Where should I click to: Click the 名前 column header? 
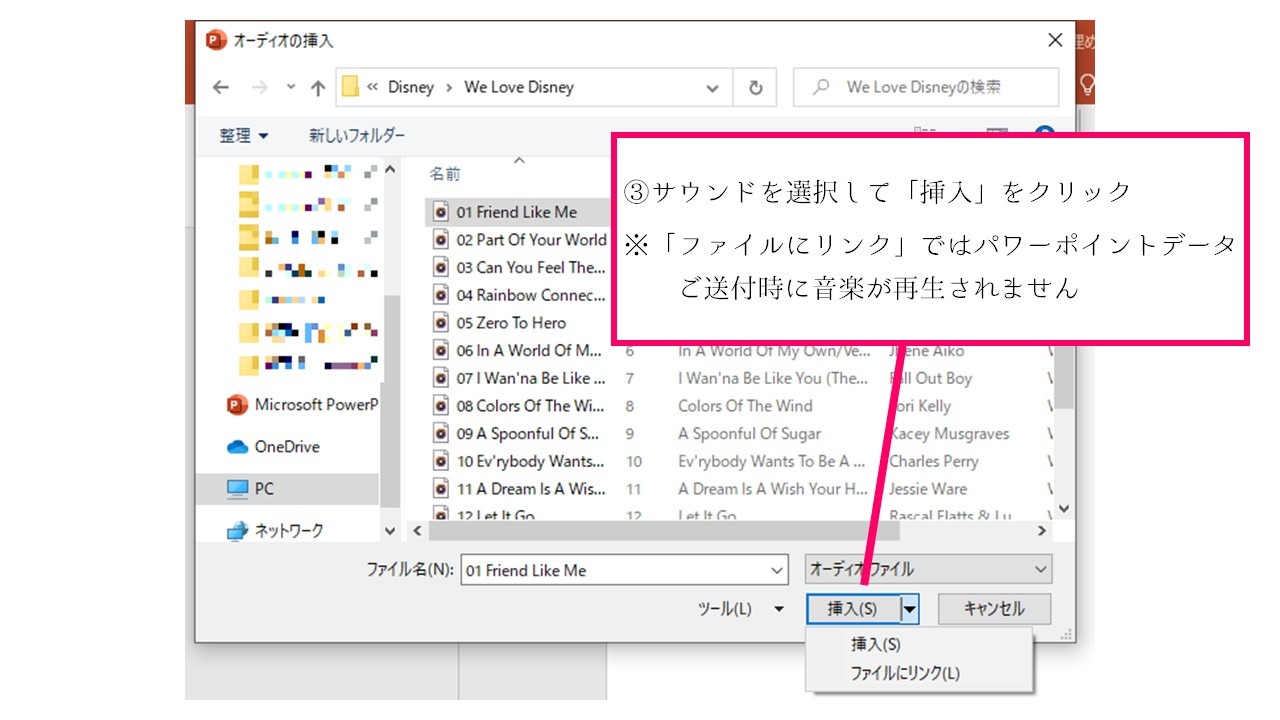click(x=445, y=174)
